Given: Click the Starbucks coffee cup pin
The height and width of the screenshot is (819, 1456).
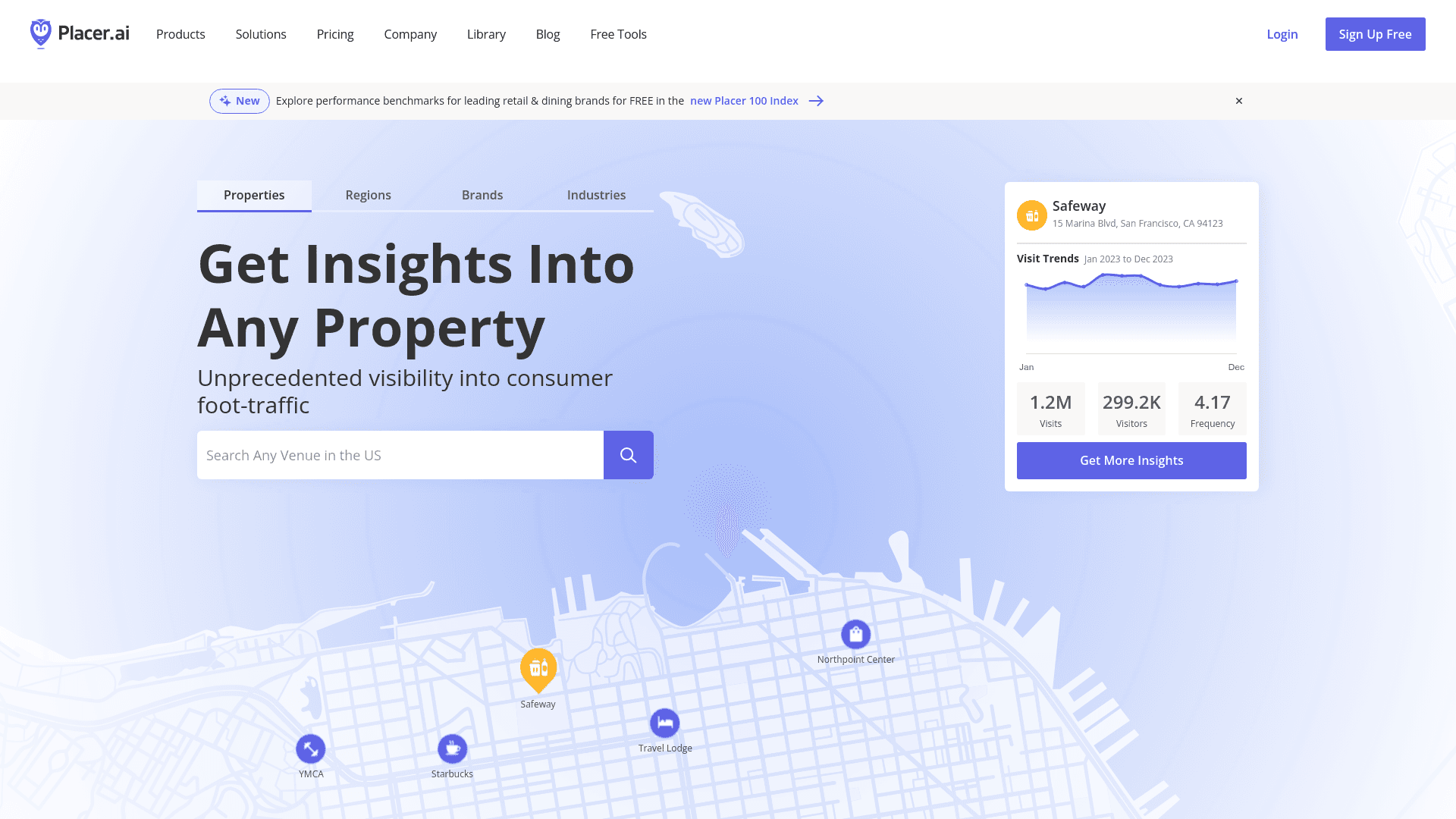Looking at the screenshot, I should (x=453, y=748).
